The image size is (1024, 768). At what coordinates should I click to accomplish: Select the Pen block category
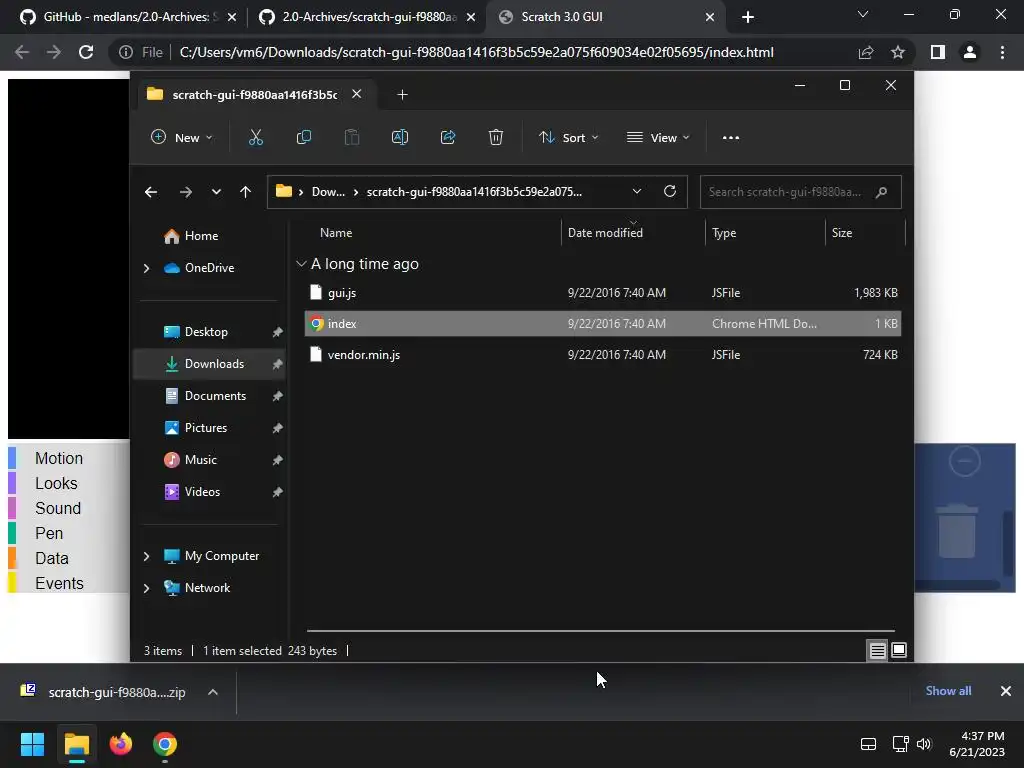(49, 534)
